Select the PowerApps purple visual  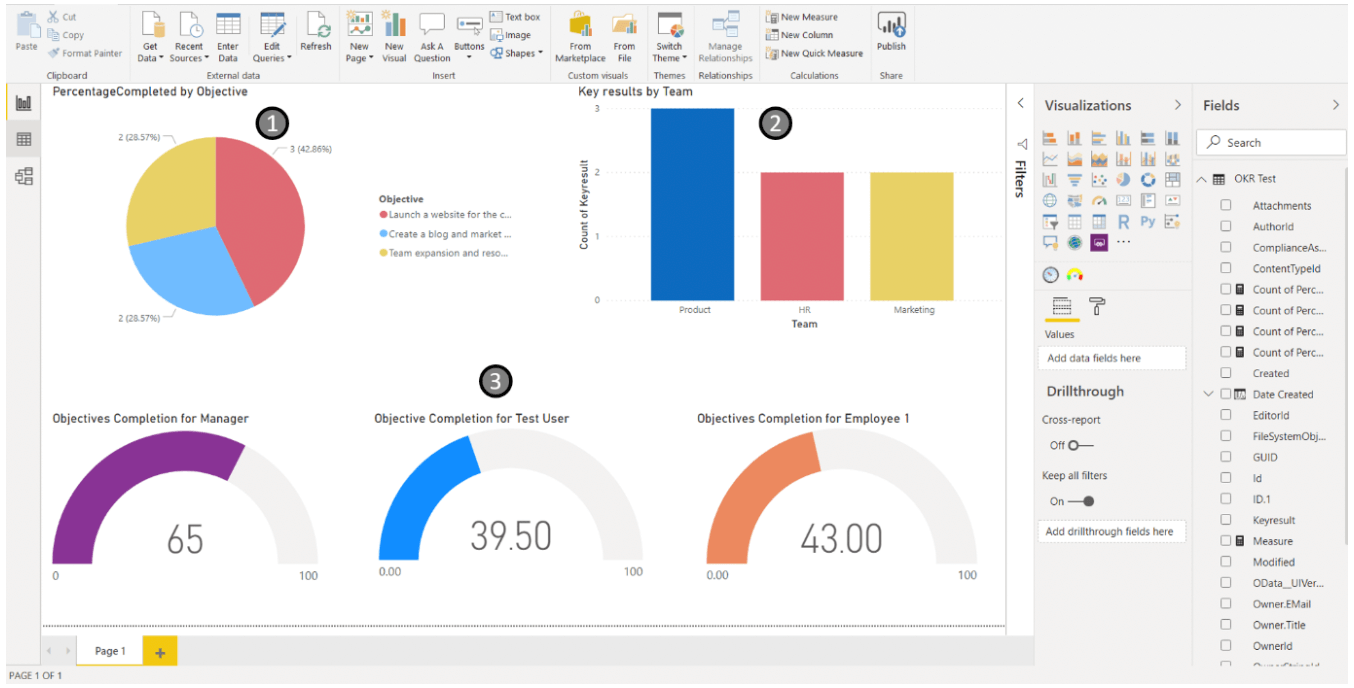1099,242
